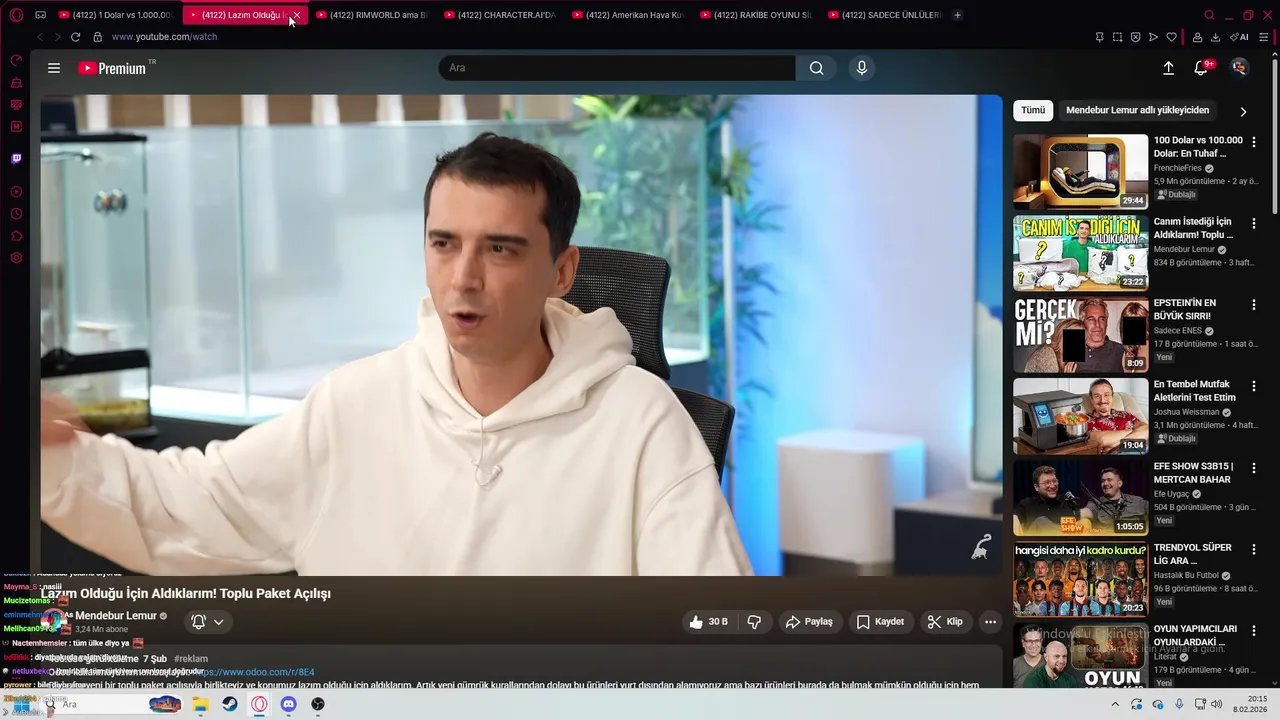Reload the page with the refresh icon
The height and width of the screenshot is (720, 1280).
pyautogui.click(x=75, y=37)
